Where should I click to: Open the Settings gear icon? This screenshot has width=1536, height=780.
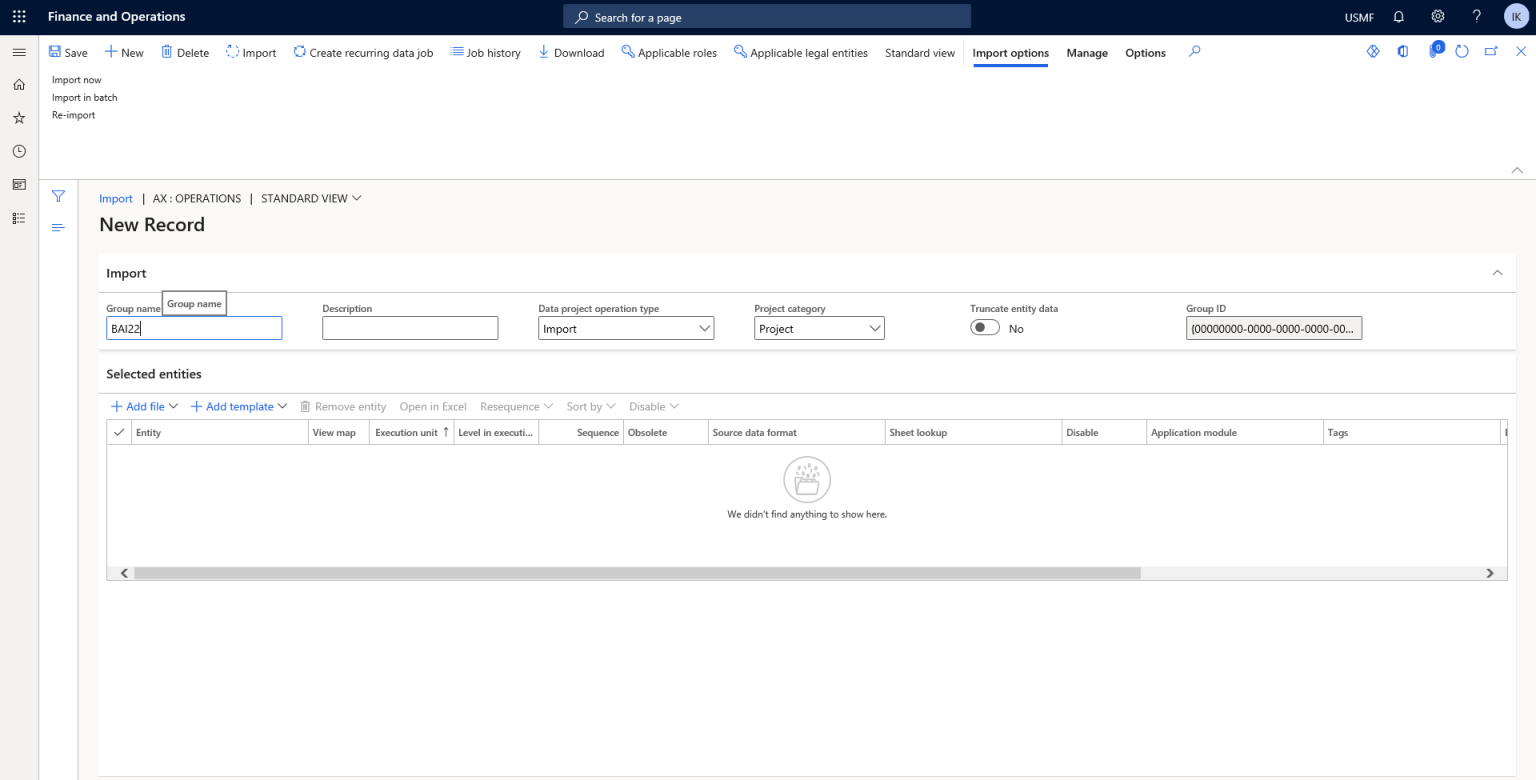tap(1437, 15)
